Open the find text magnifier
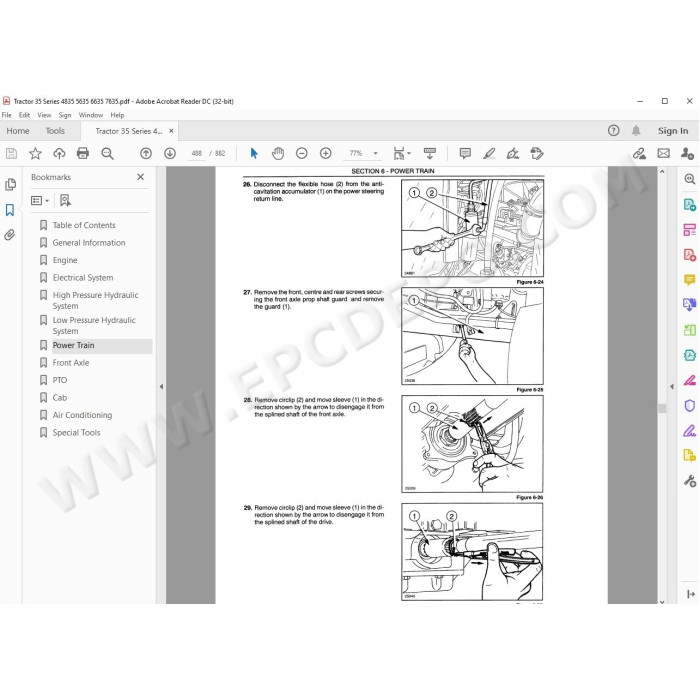Viewport: 700px width, 700px height. pyautogui.click(x=107, y=154)
